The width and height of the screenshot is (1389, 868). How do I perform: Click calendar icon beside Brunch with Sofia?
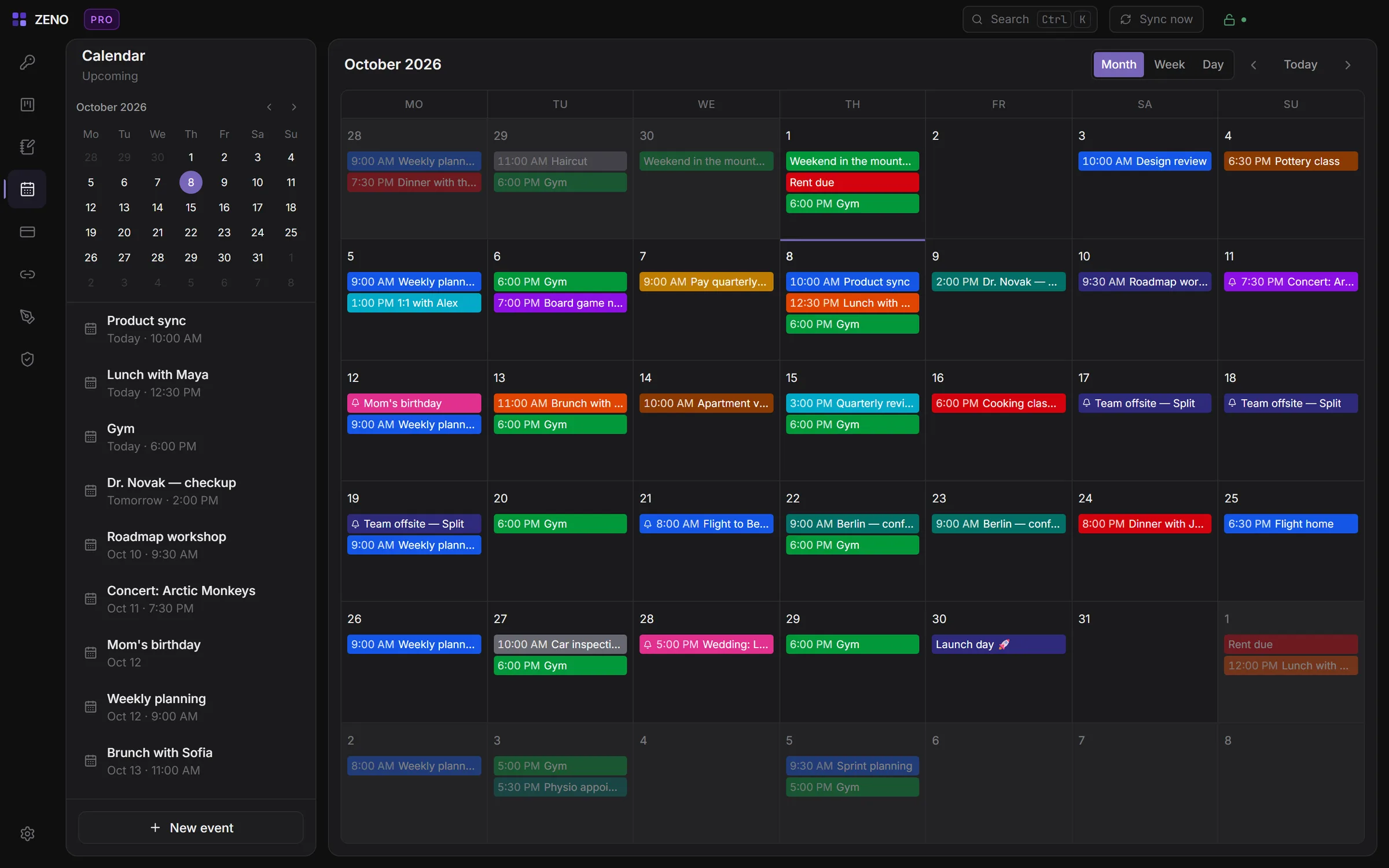point(90,761)
